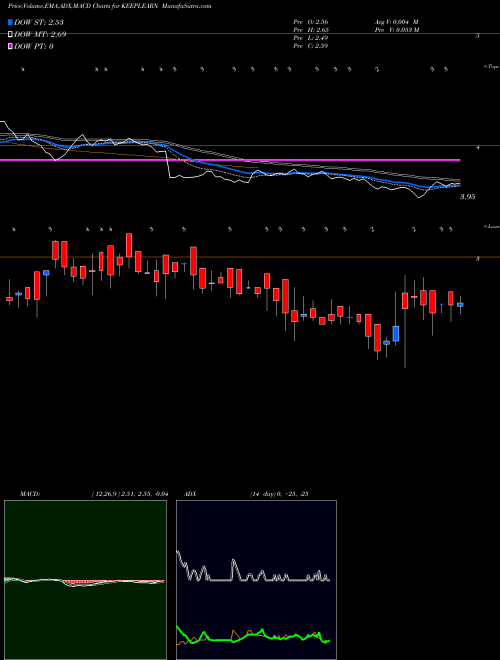
Task: Click the 'Pre V: 0.053 M' value
Action: coord(396,30)
